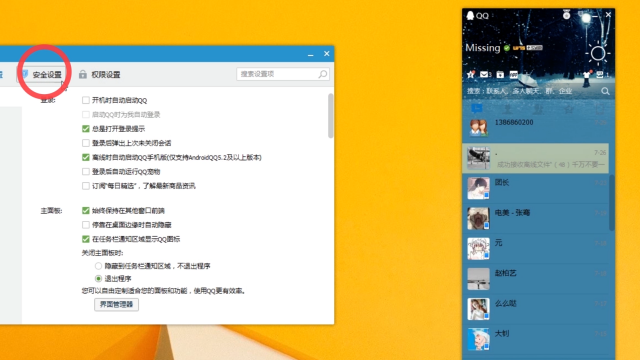Switch to conversations tab in QQ panel
640x360 pixels.
click(x=476, y=109)
